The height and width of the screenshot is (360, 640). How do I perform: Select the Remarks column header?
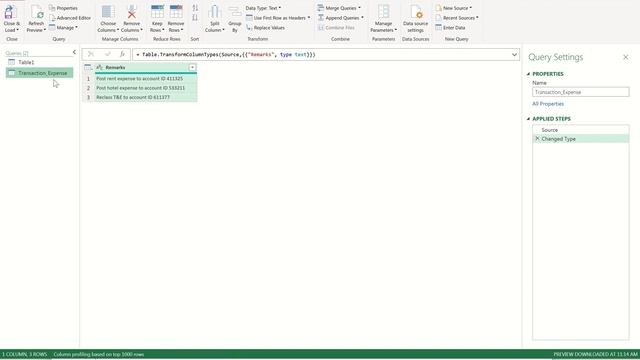pos(146,67)
